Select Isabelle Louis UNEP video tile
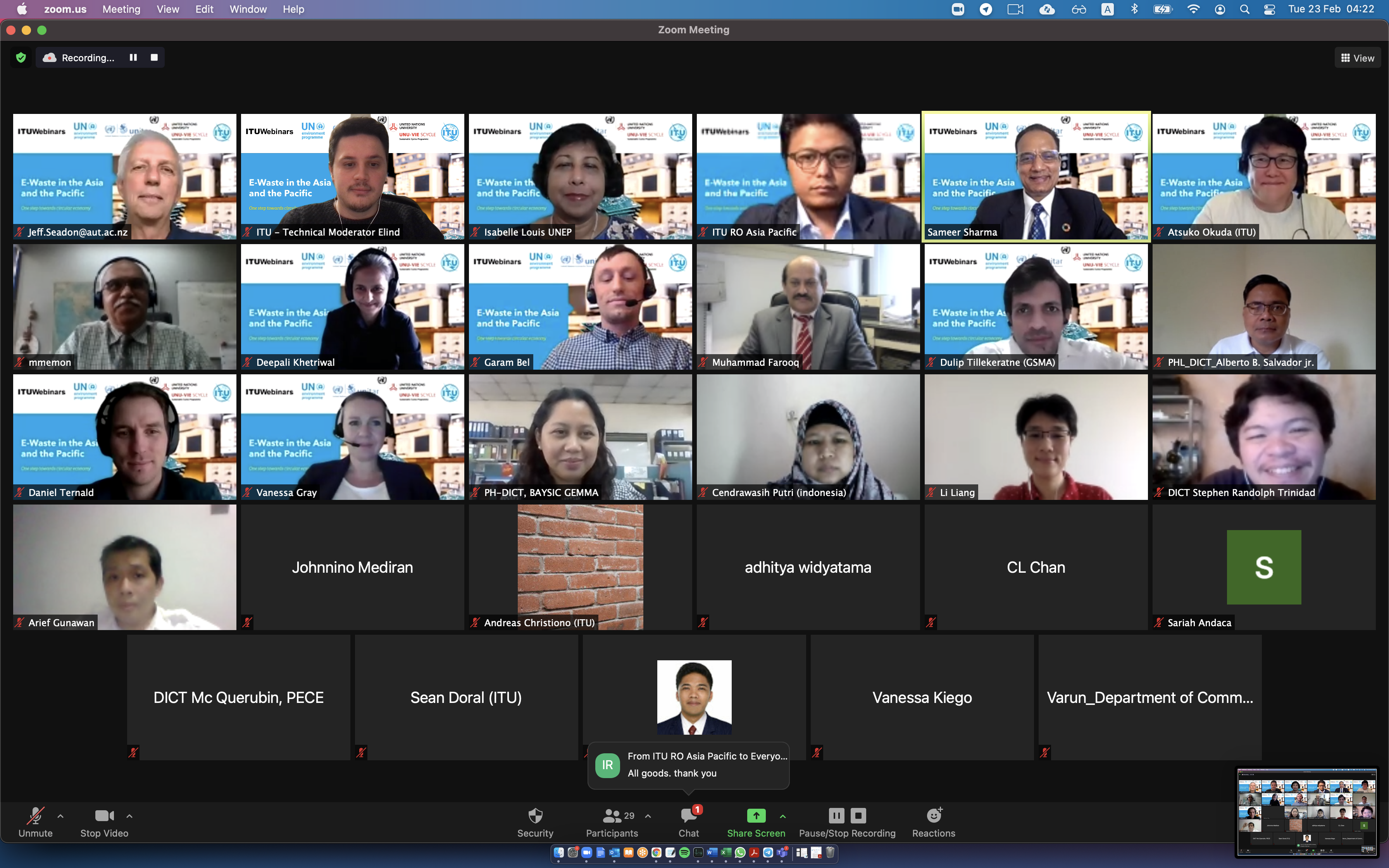This screenshot has width=1389, height=868. 580,176
